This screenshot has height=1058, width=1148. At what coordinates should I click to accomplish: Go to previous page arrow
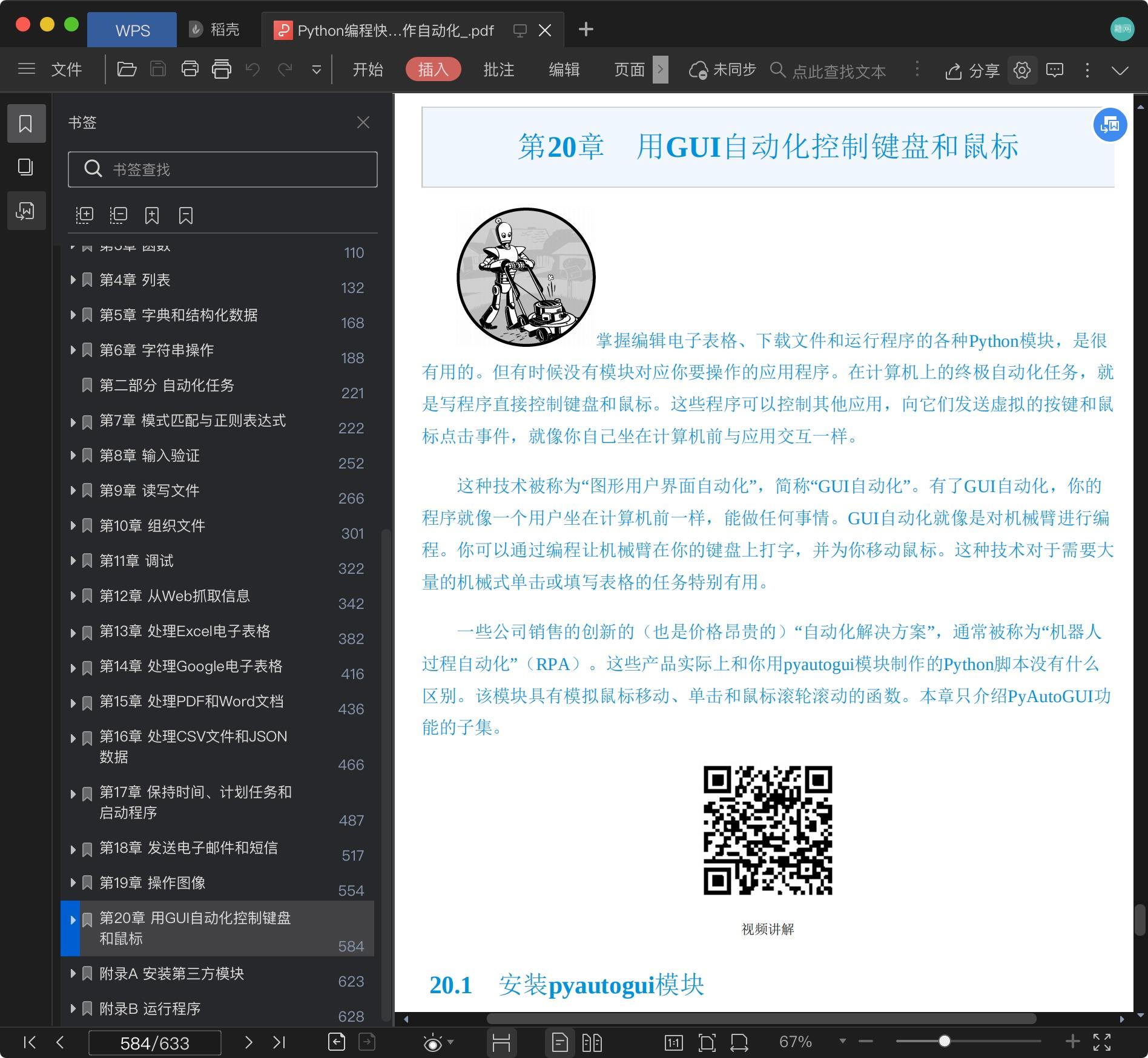60,1042
